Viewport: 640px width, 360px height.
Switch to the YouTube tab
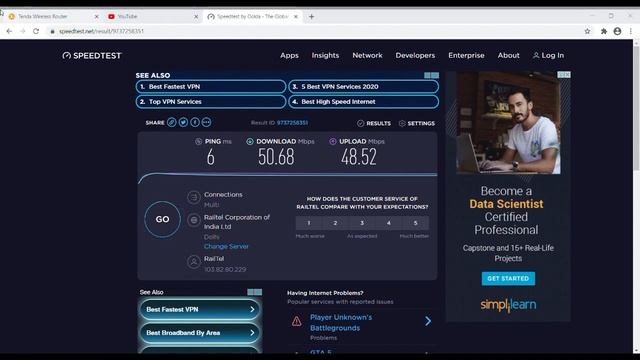point(152,17)
